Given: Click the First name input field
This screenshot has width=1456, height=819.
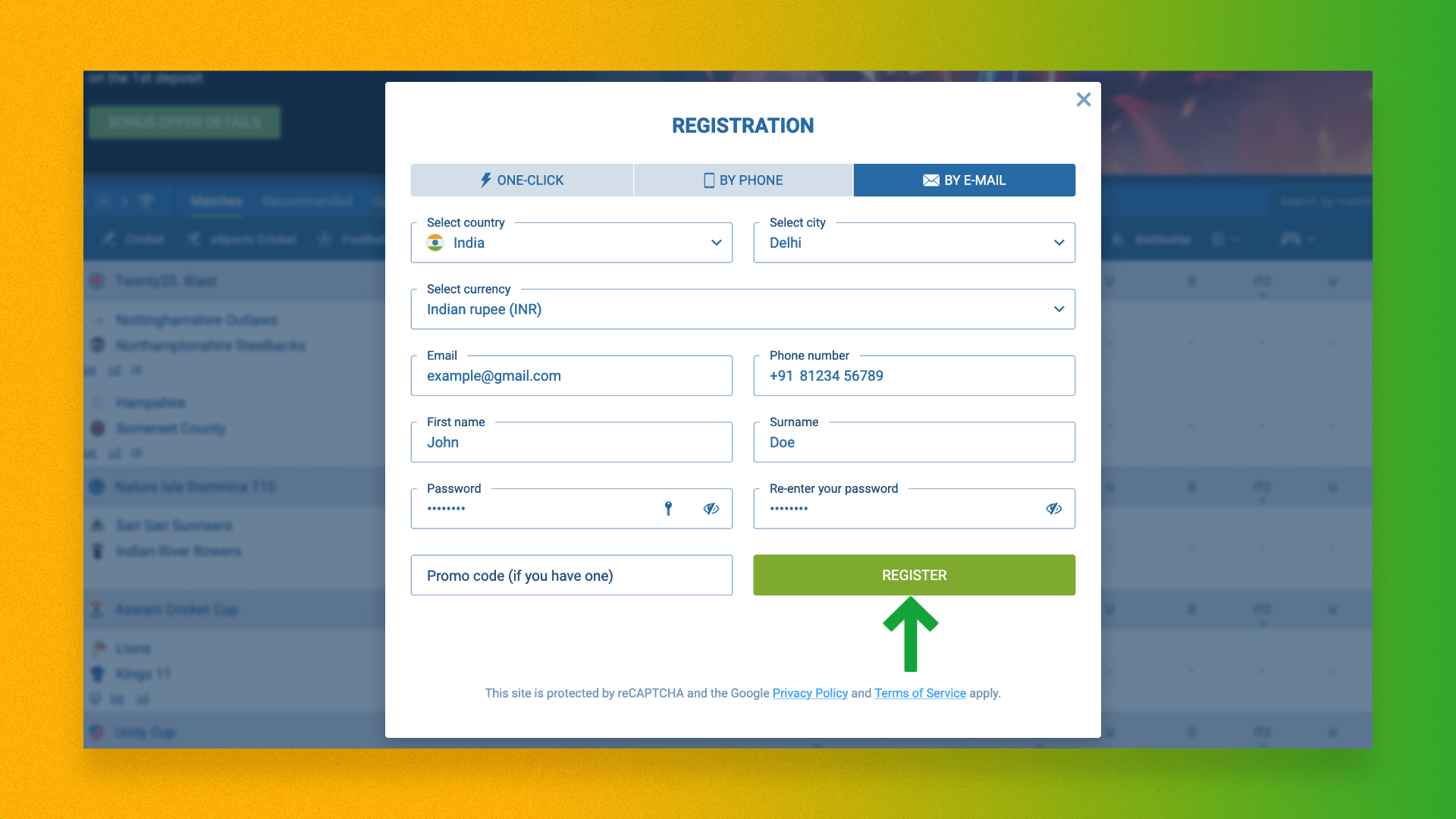Looking at the screenshot, I should pyautogui.click(x=571, y=442).
